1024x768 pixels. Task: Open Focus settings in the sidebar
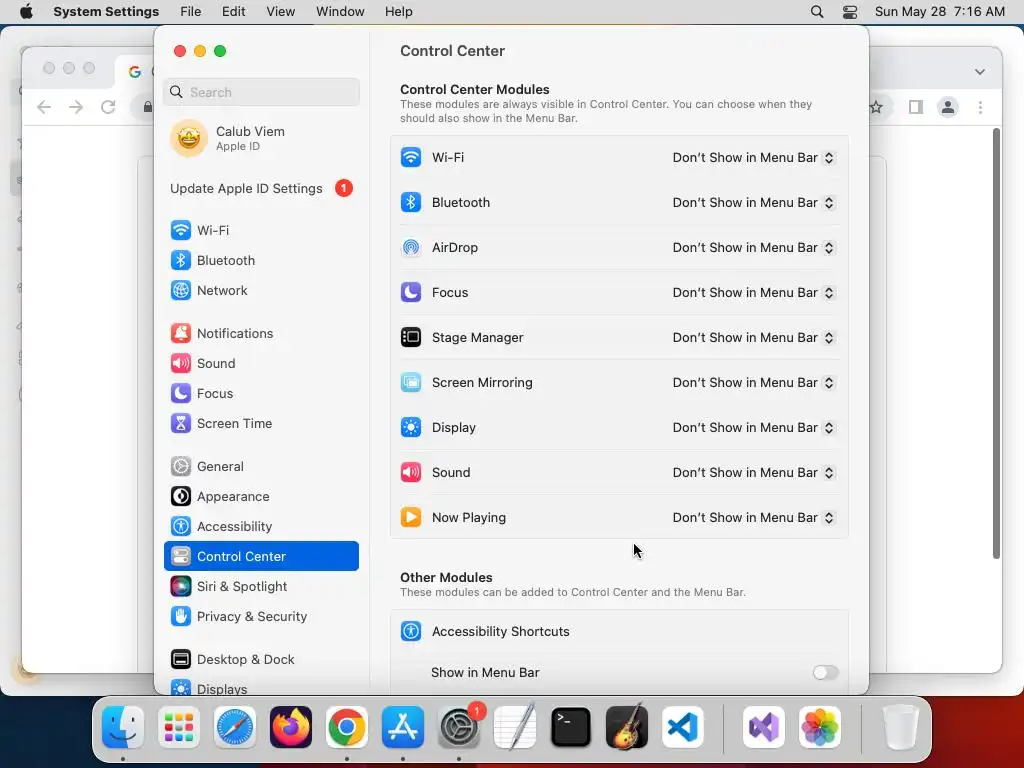pyautogui.click(x=261, y=394)
